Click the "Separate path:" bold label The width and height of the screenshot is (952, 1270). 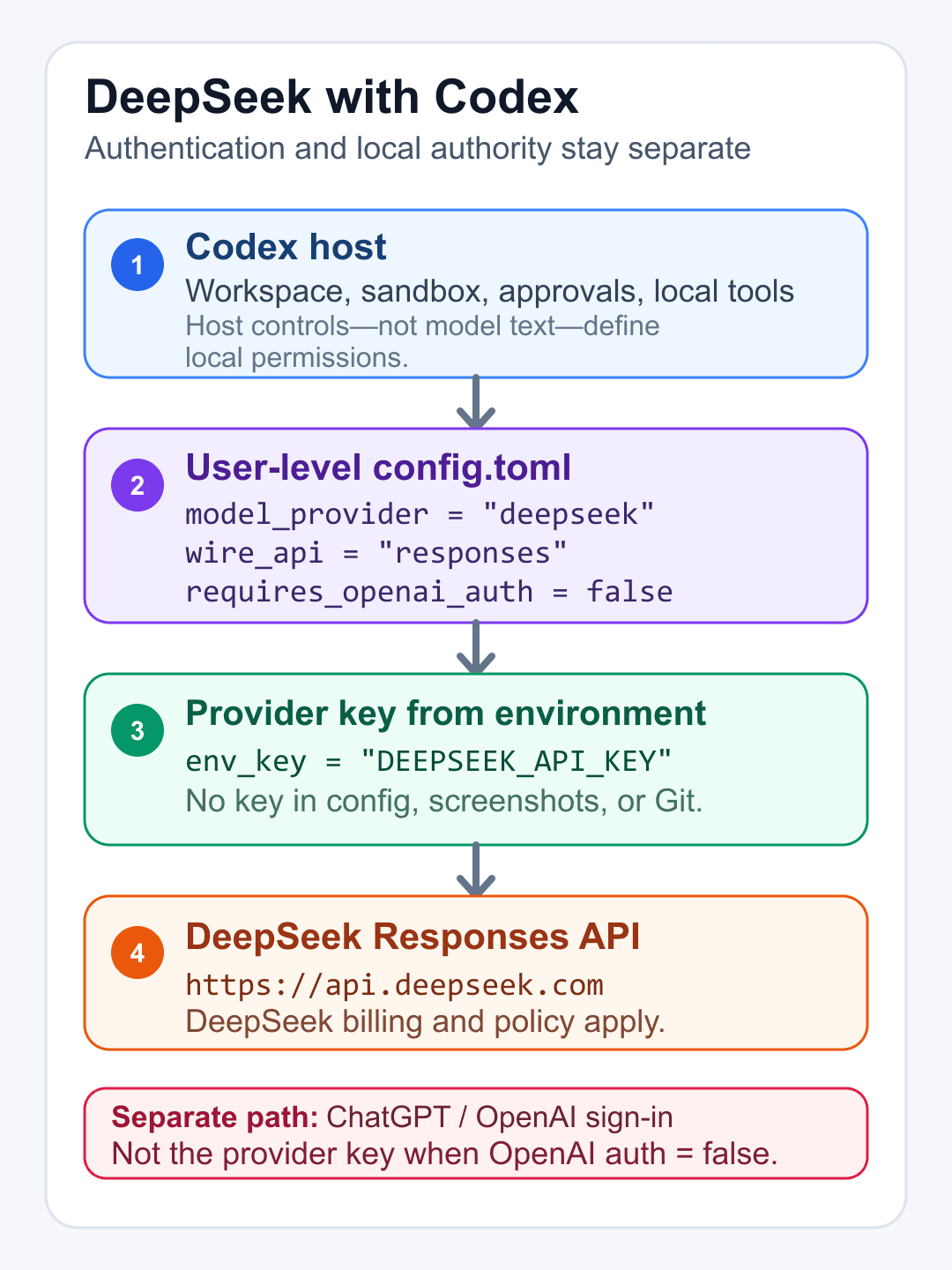215,1117
